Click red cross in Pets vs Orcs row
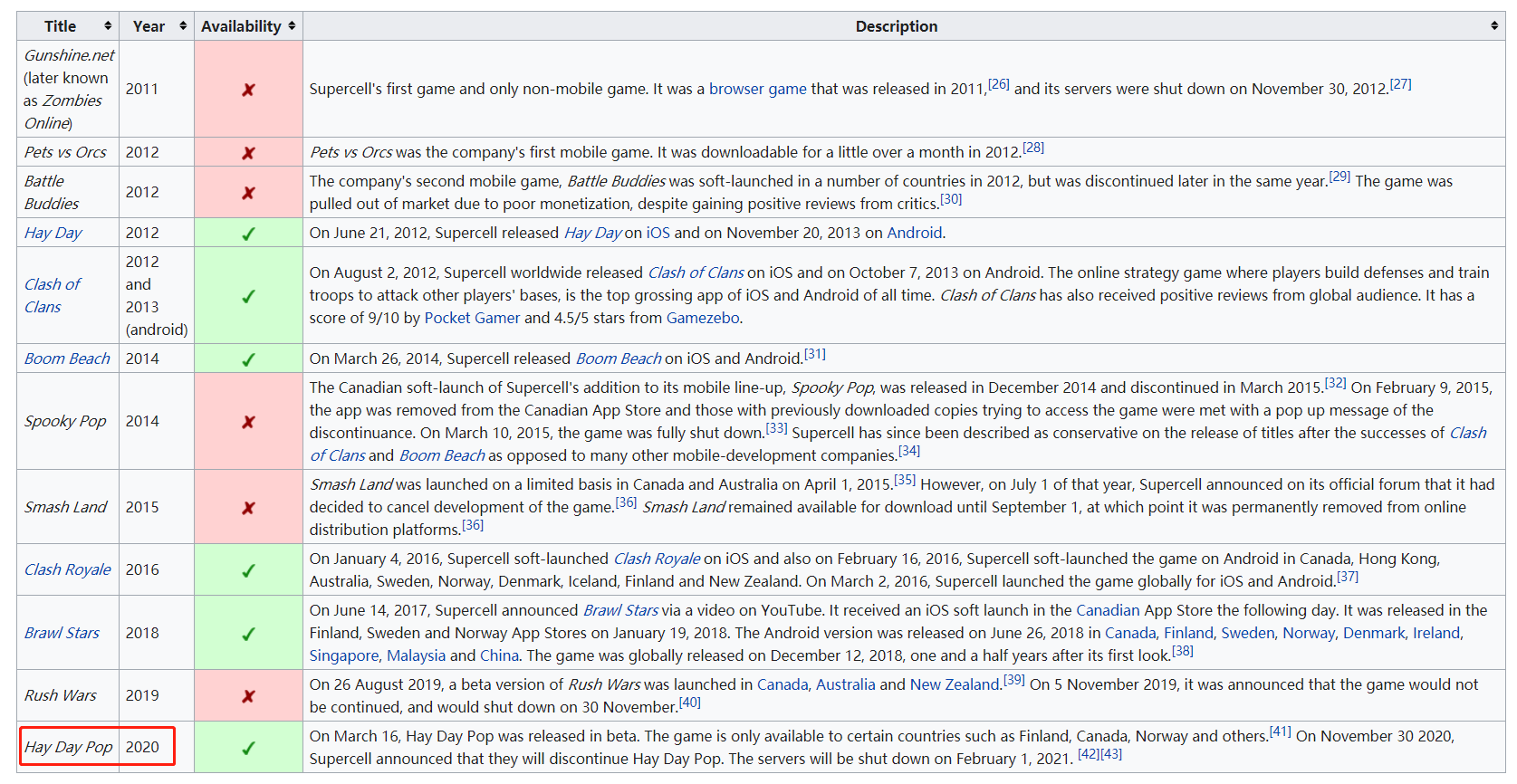The height and width of the screenshot is (784, 1517). tap(248, 153)
